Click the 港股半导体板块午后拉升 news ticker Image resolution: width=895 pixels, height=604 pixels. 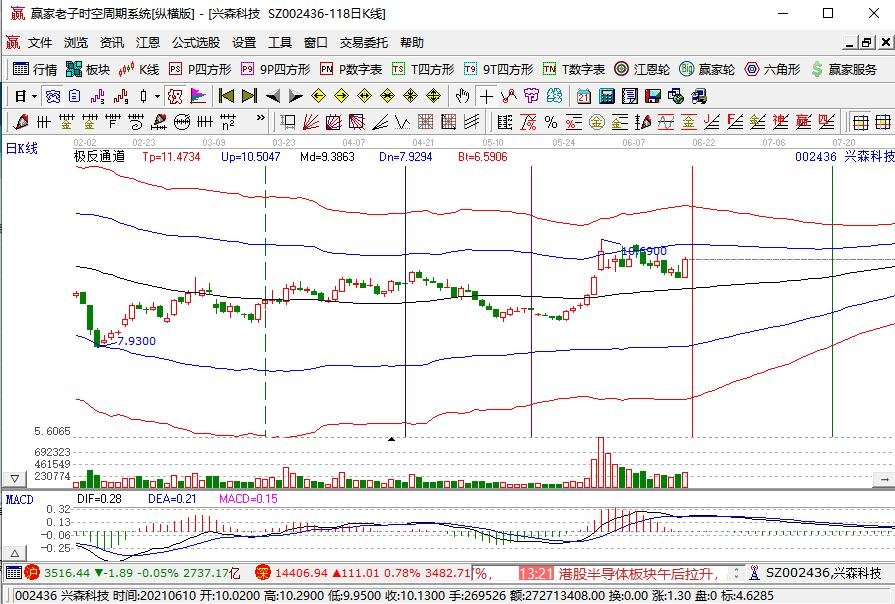click(638, 573)
